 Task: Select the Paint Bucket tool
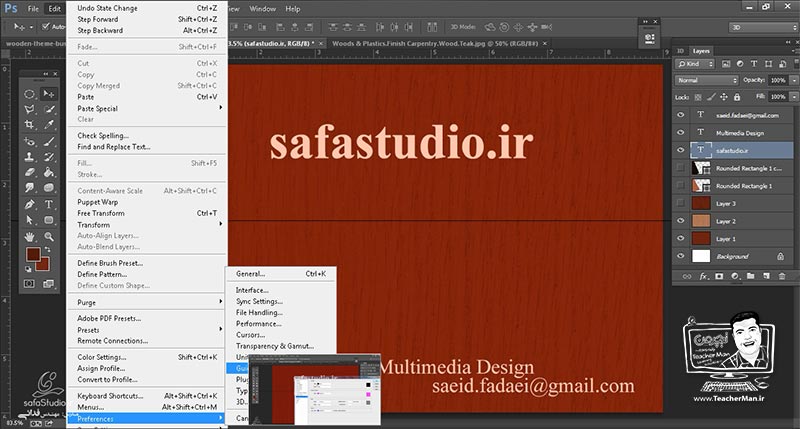[49, 172]
